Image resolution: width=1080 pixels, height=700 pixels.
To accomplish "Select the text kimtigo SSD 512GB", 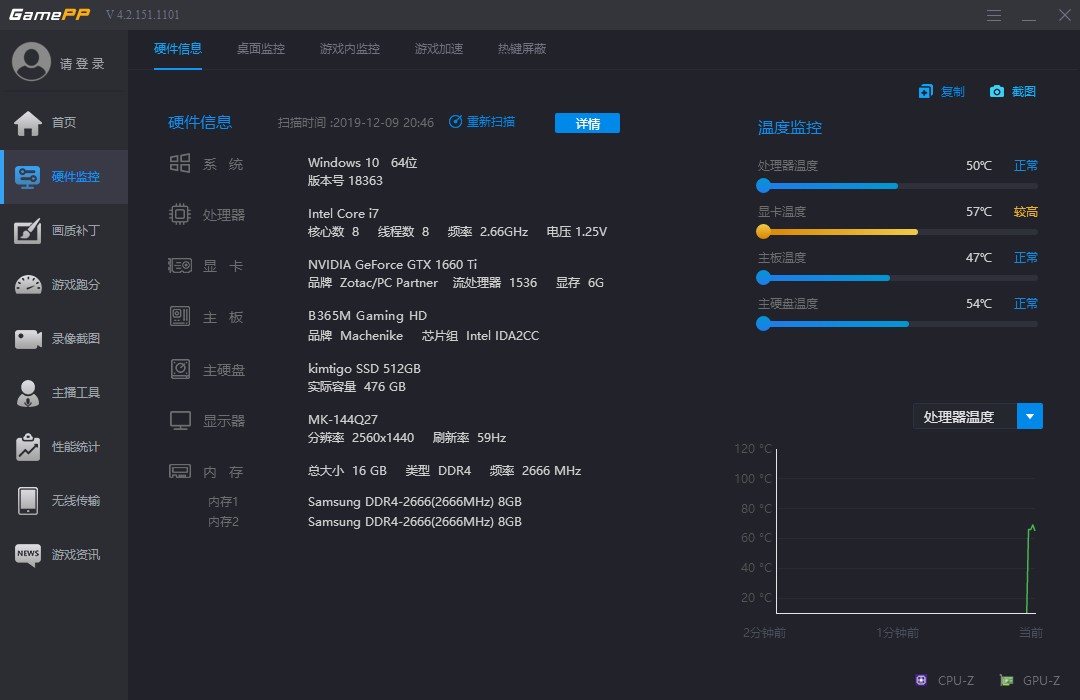I will click(364, 369).
